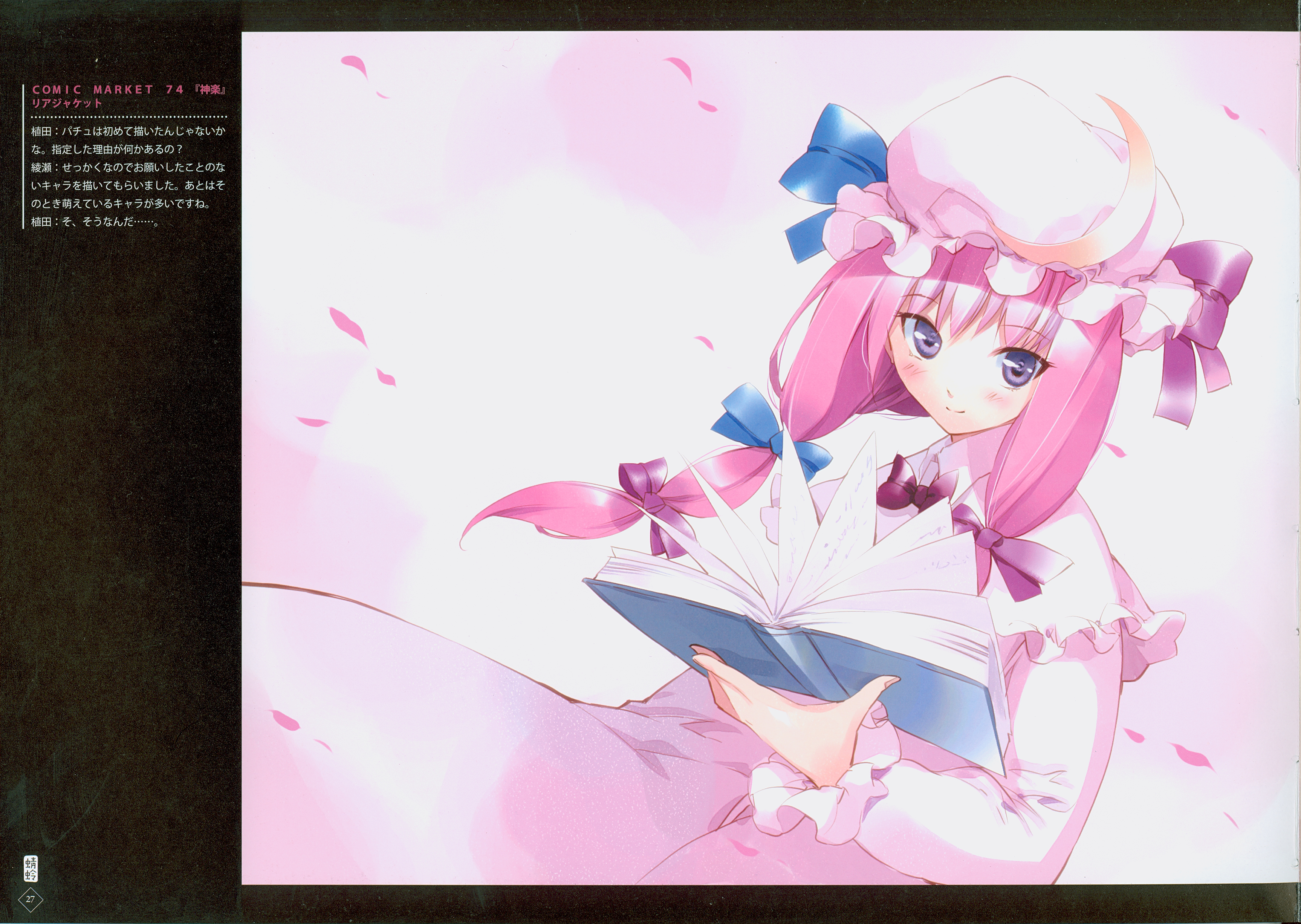The image size is (1301, 924).
Task: Click the last line 植田：そ、そうなんだ
Action: (x=94, y=222)
